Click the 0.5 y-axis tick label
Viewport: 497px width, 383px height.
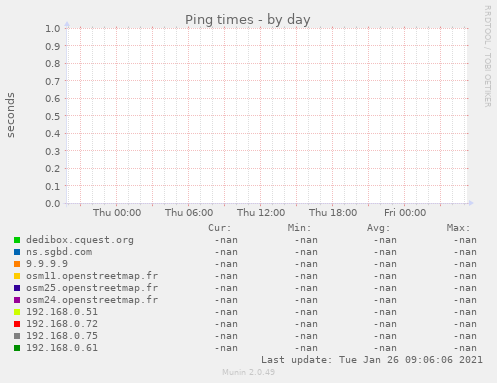click(53, 116)
